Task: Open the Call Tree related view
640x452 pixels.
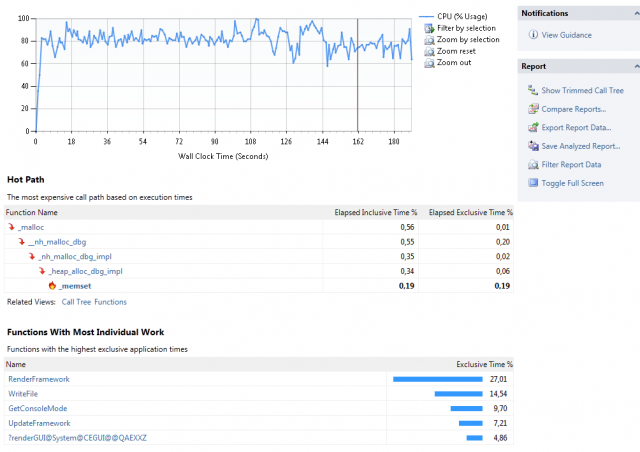Action: tap(75, 301)
